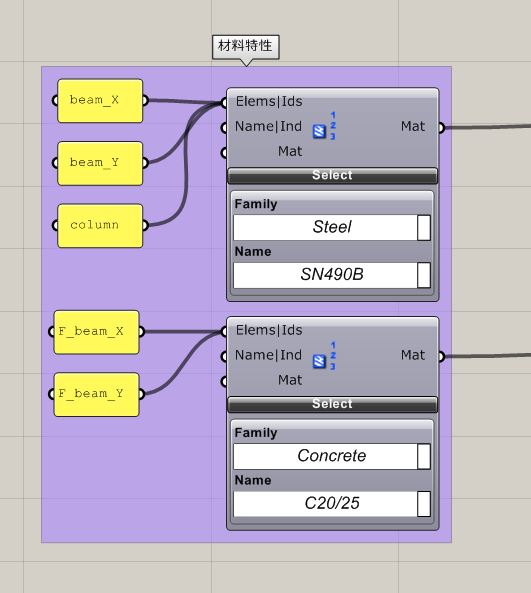Select the F_beam_Y parameter node
The width and height of the screenshot is (531, 593).
[x=96, y=394]
